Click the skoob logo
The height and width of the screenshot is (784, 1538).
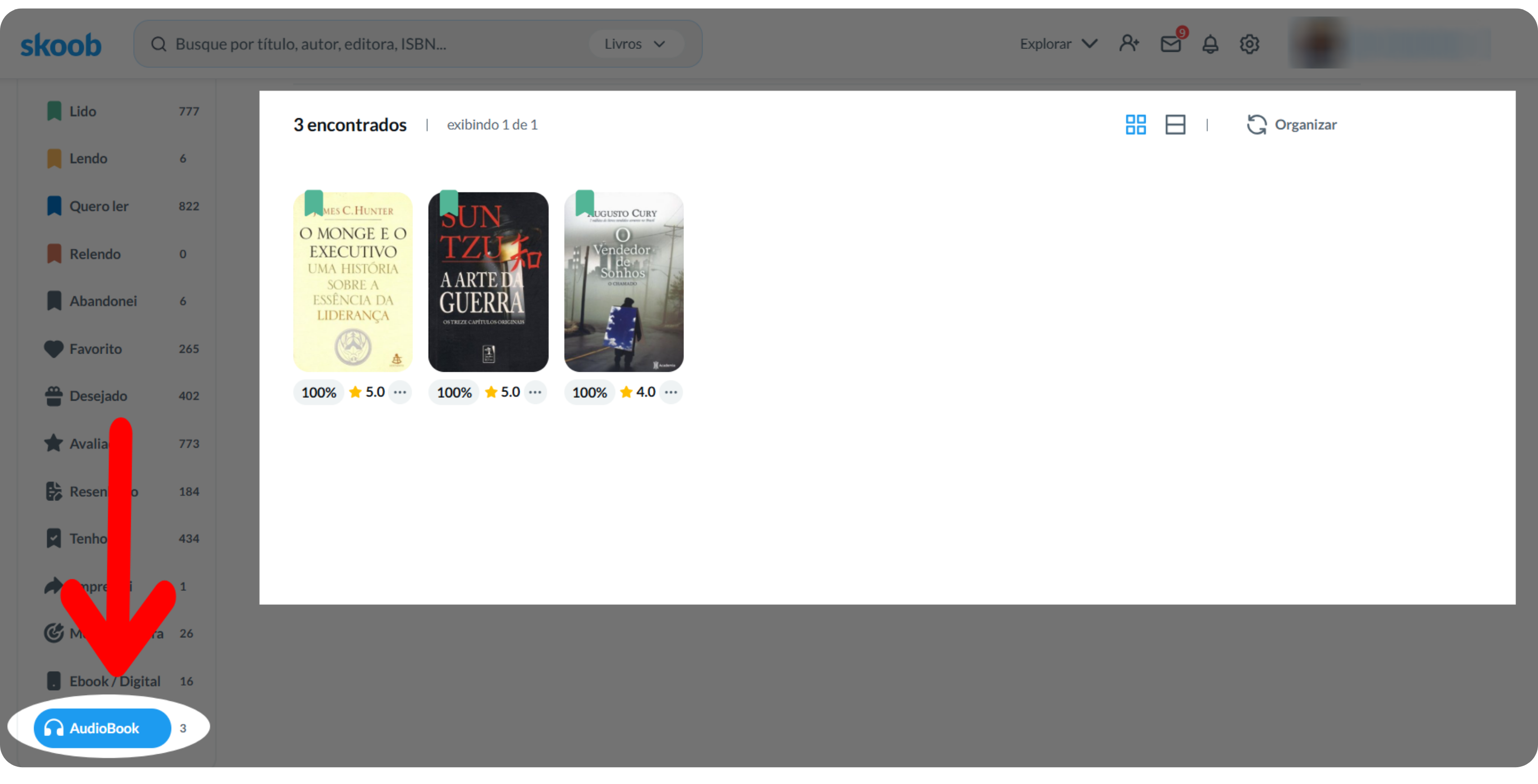61,45
